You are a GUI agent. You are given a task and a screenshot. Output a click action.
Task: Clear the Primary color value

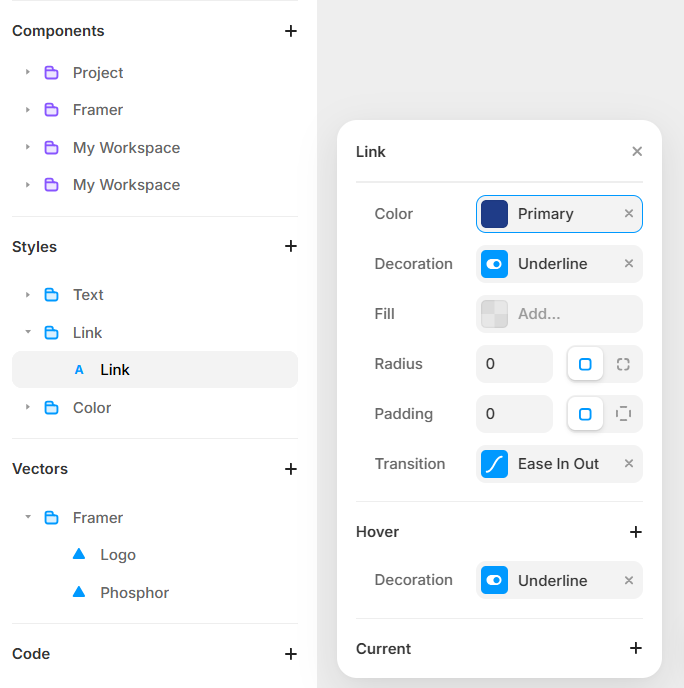[629, 214]
